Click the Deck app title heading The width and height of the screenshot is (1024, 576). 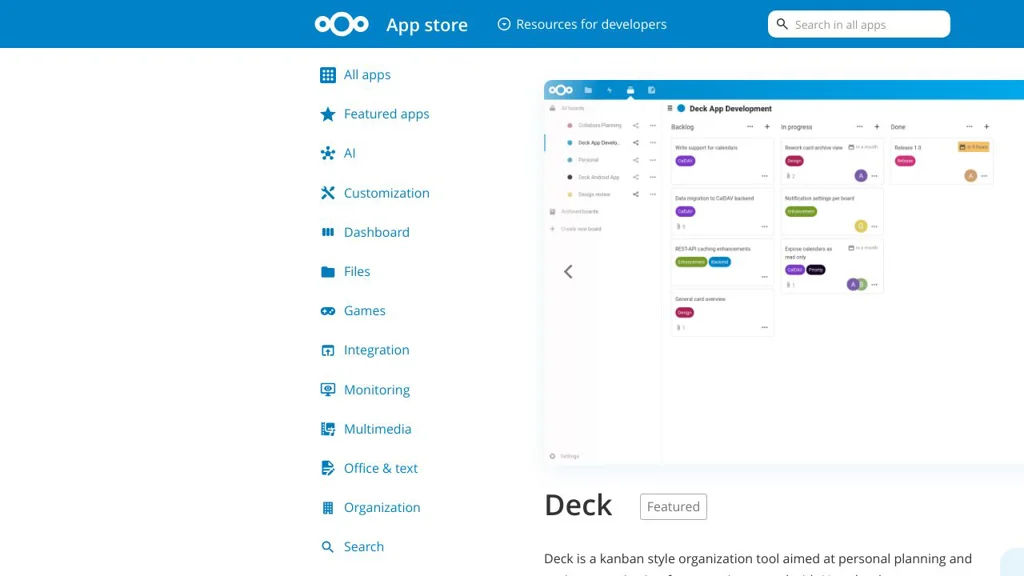(x=578, y=505)
